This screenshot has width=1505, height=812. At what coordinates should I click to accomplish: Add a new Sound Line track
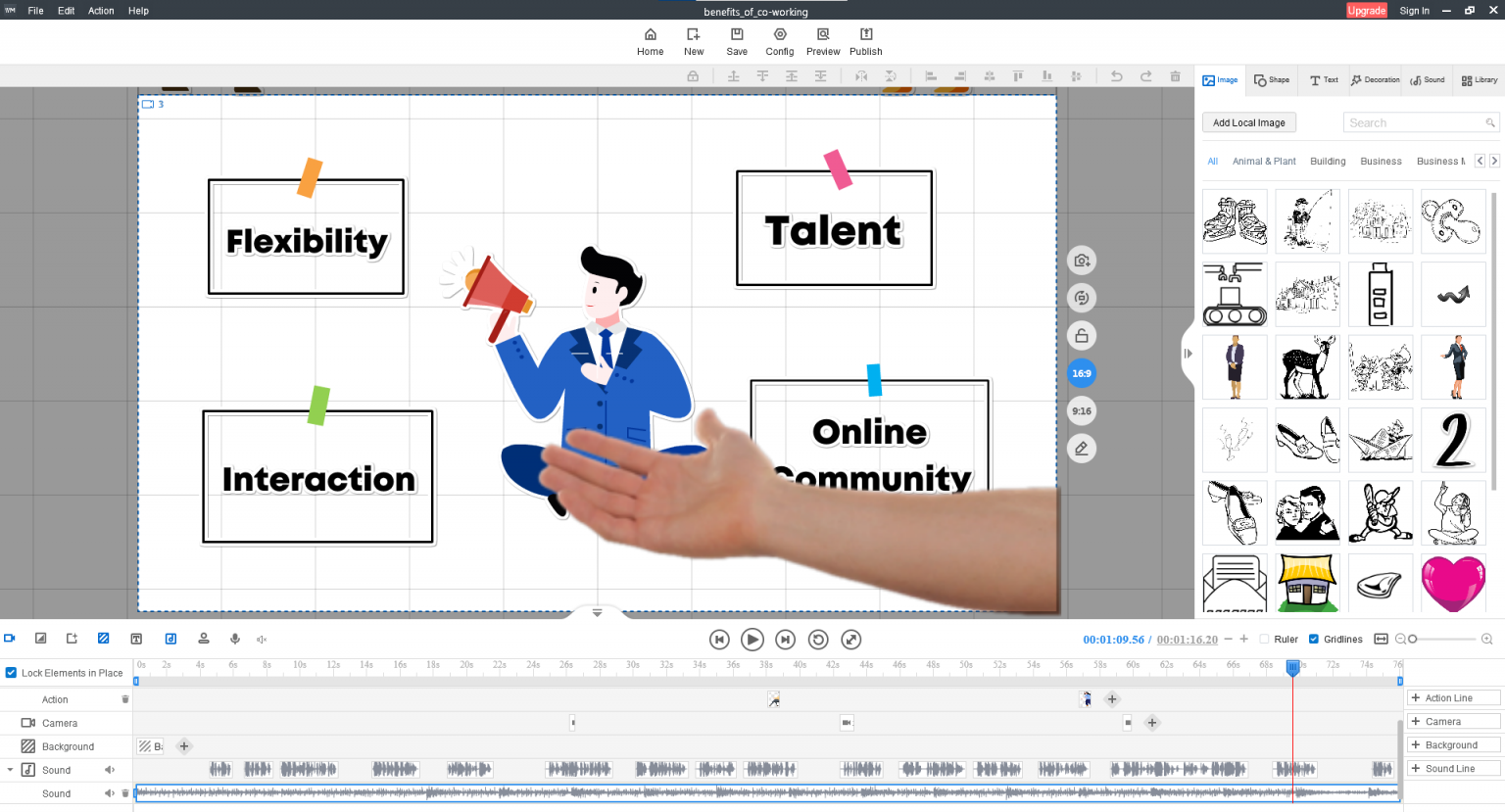click(x=1453, y=769)
